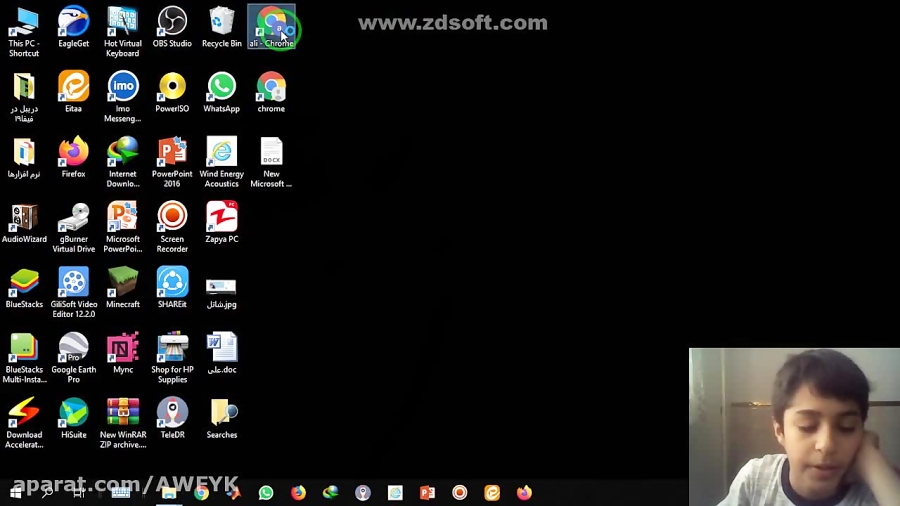The width and height of the screenshot is (900, 506).
Task: Select the BlueStacks Multi-Insta... desktop icon
Action: tap(24, 359)
